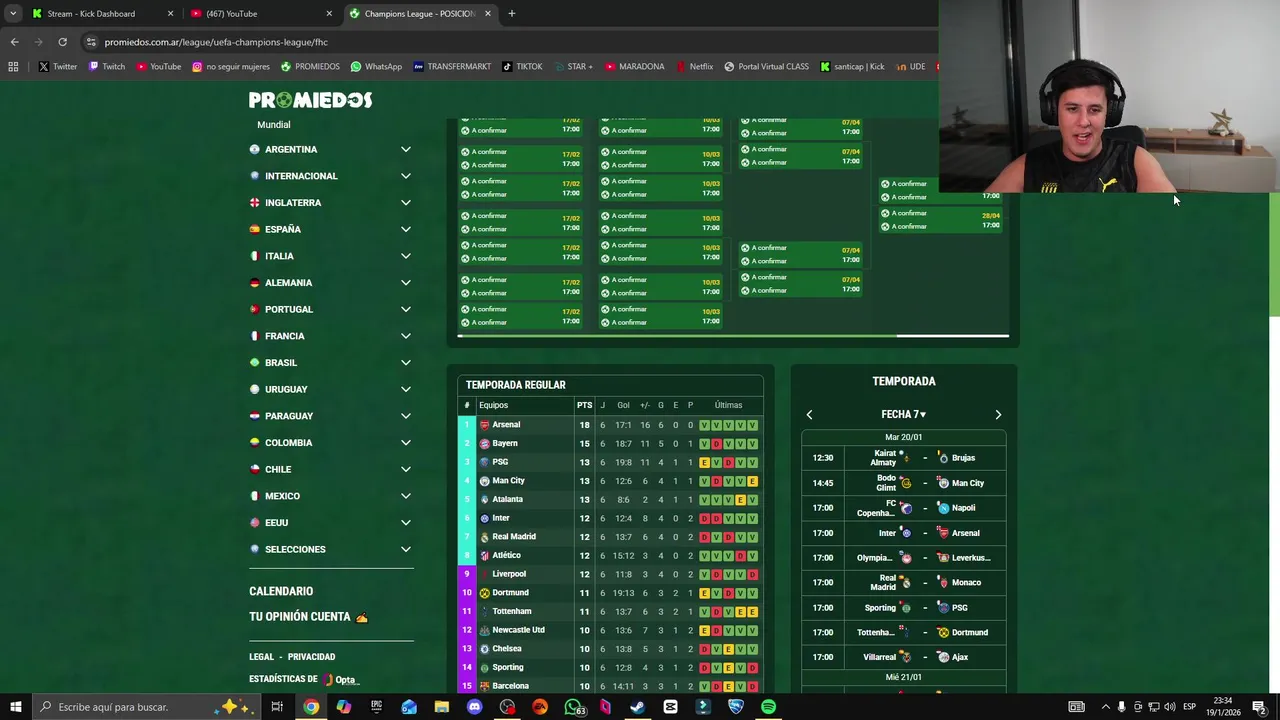The image size is (1280, 720).
Task: Click the LEGAL link
Action: tap(261, 657)
